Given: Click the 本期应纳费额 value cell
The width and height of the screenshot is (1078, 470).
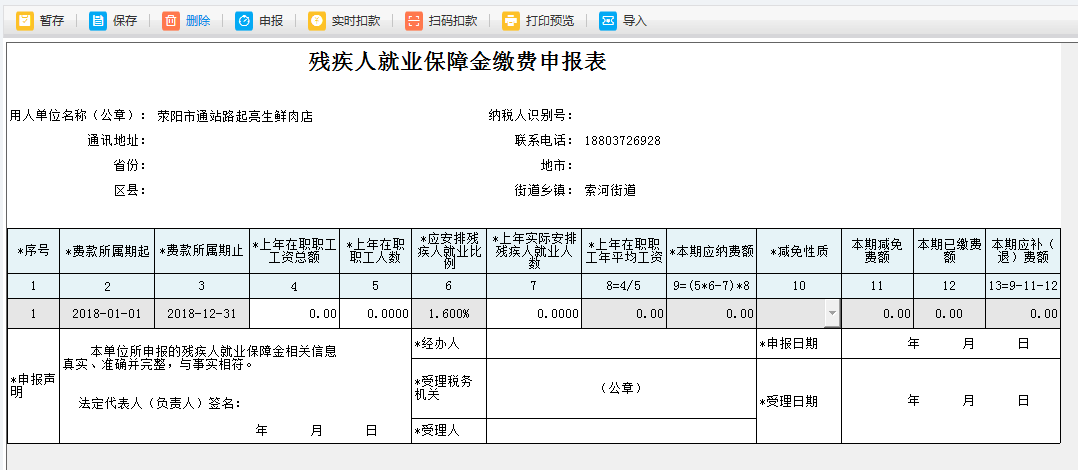Looking at the screenshot, I should pos(712,313).
